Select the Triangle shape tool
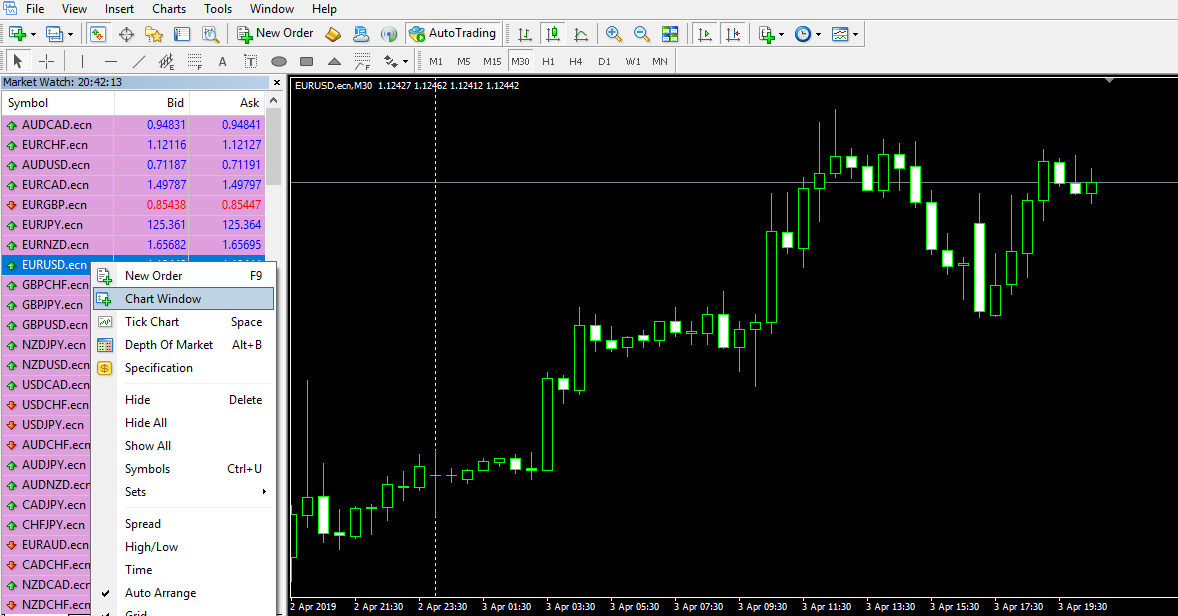Image resolution: width=1178 pixels, height=616 pixels. [334, 62]
